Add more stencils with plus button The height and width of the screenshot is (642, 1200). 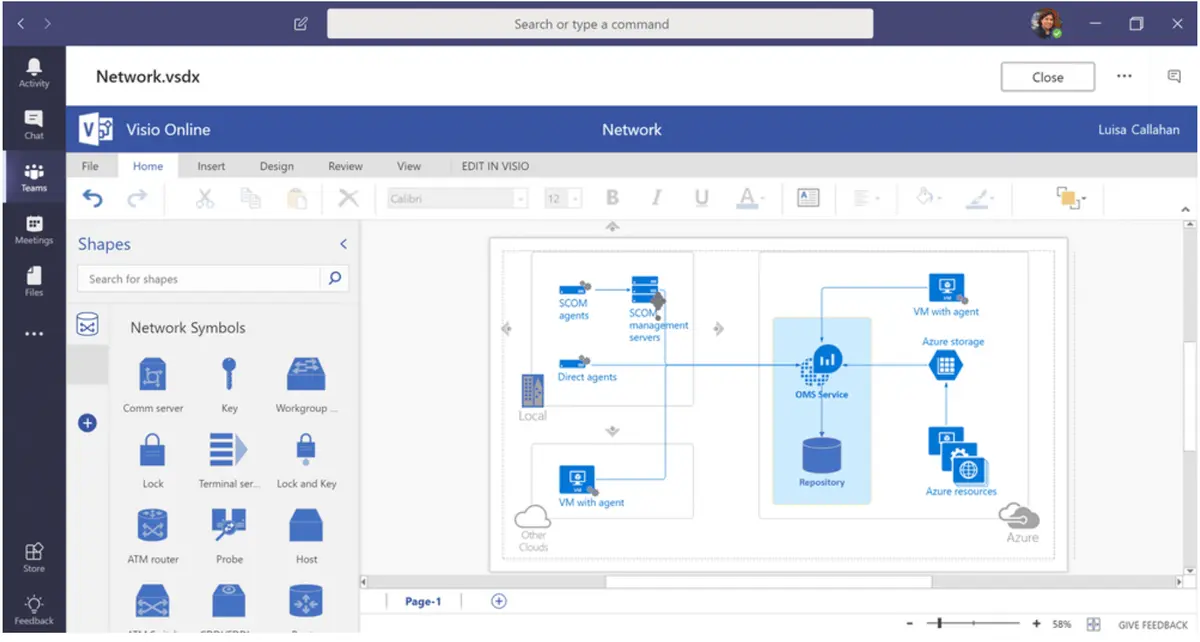click(x=87, y=423)
